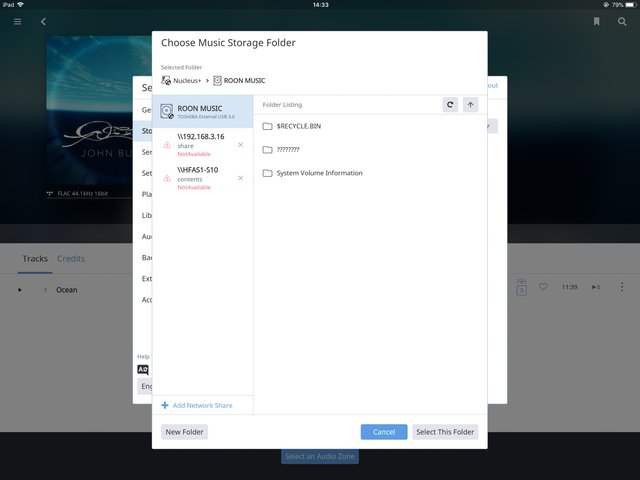This screenshot has height=480, width=640.
Task: Tap the back arrow
Action: (43, 21)
